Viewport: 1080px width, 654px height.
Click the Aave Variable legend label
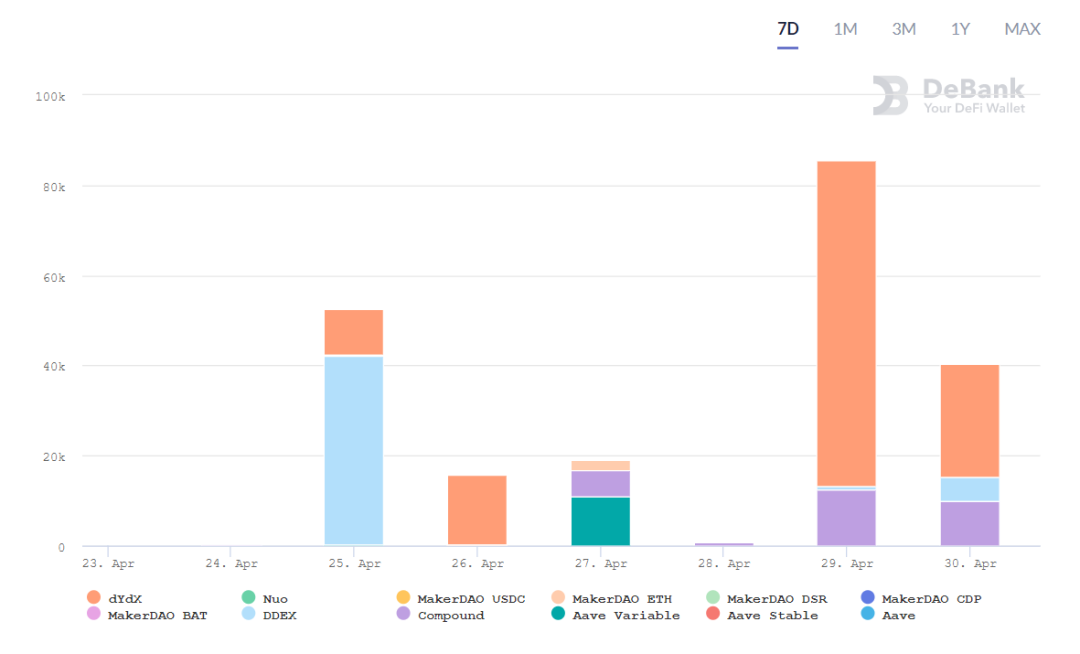[x=625, y=615]
